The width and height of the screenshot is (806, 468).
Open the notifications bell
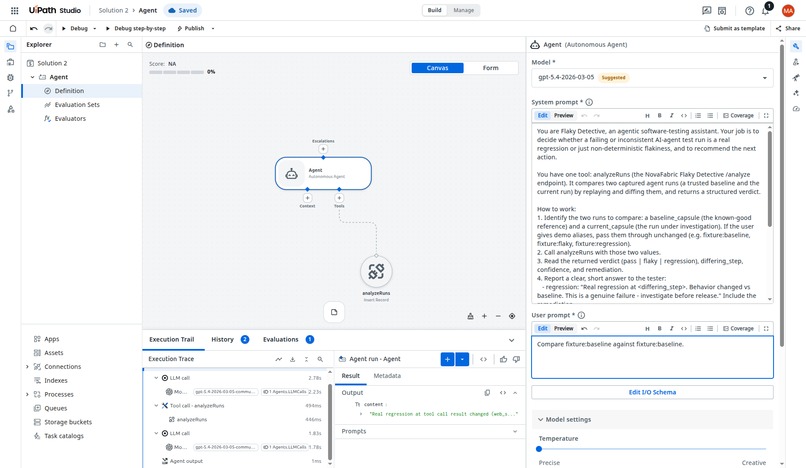765,11
